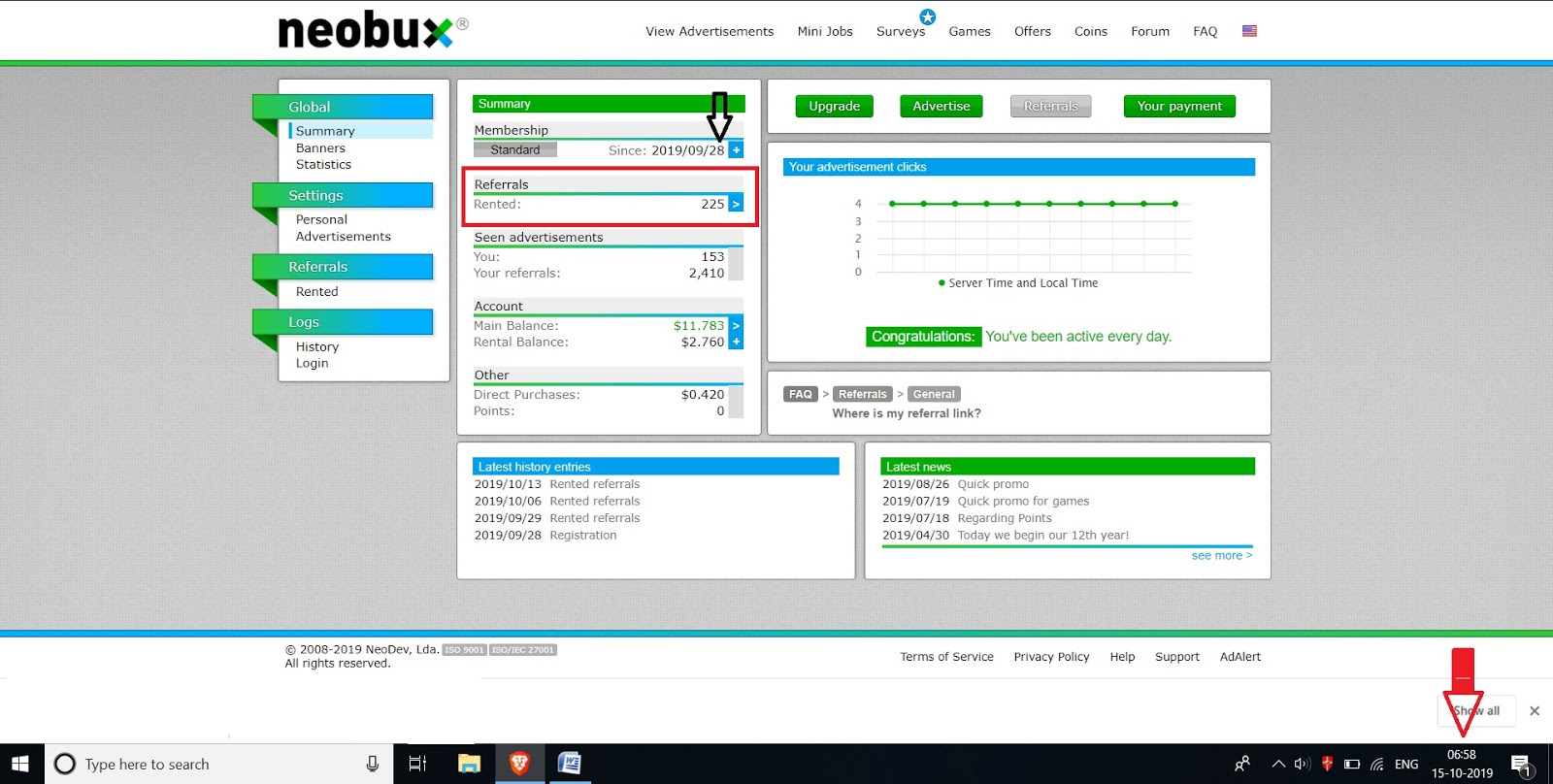Open Coins page
This screenshot has width=1553, height=784.
1091,31
